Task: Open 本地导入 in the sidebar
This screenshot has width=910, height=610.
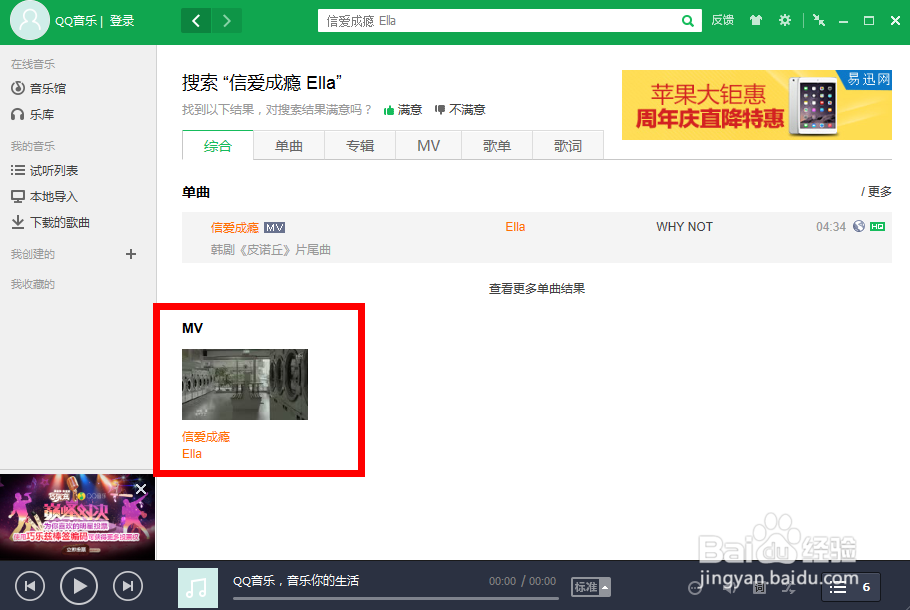Action: (54, 197)
